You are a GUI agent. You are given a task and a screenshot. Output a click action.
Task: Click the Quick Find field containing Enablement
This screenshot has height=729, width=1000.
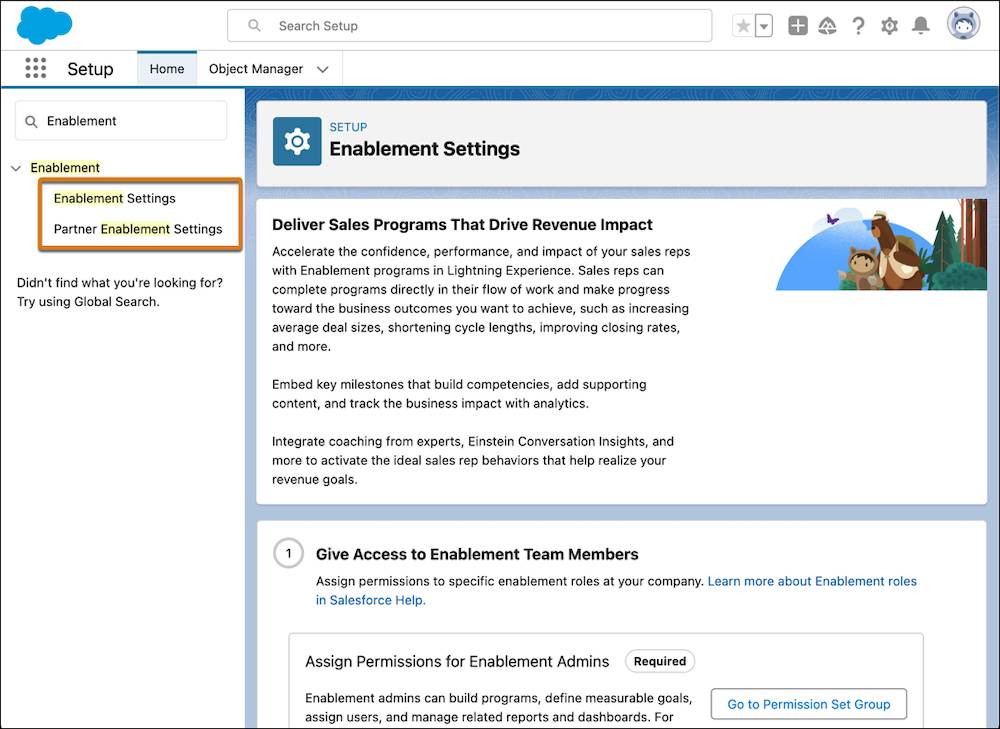point(121,121)
